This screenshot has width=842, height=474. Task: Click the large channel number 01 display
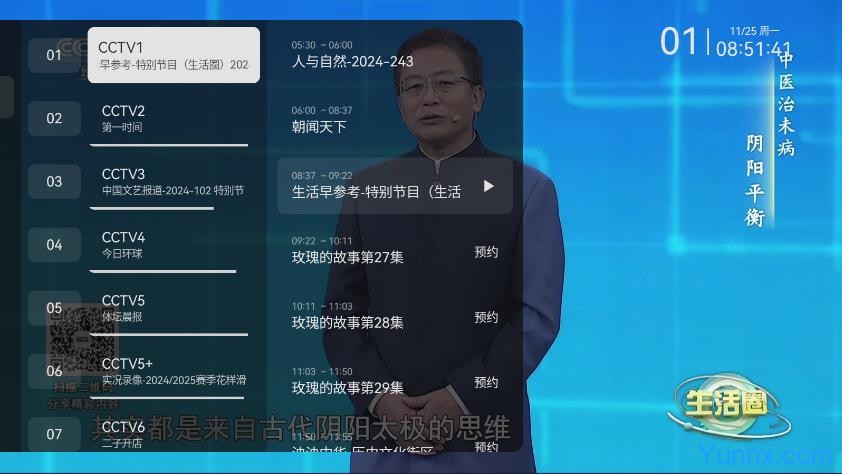pyautogui.click(x=679, y=41)
